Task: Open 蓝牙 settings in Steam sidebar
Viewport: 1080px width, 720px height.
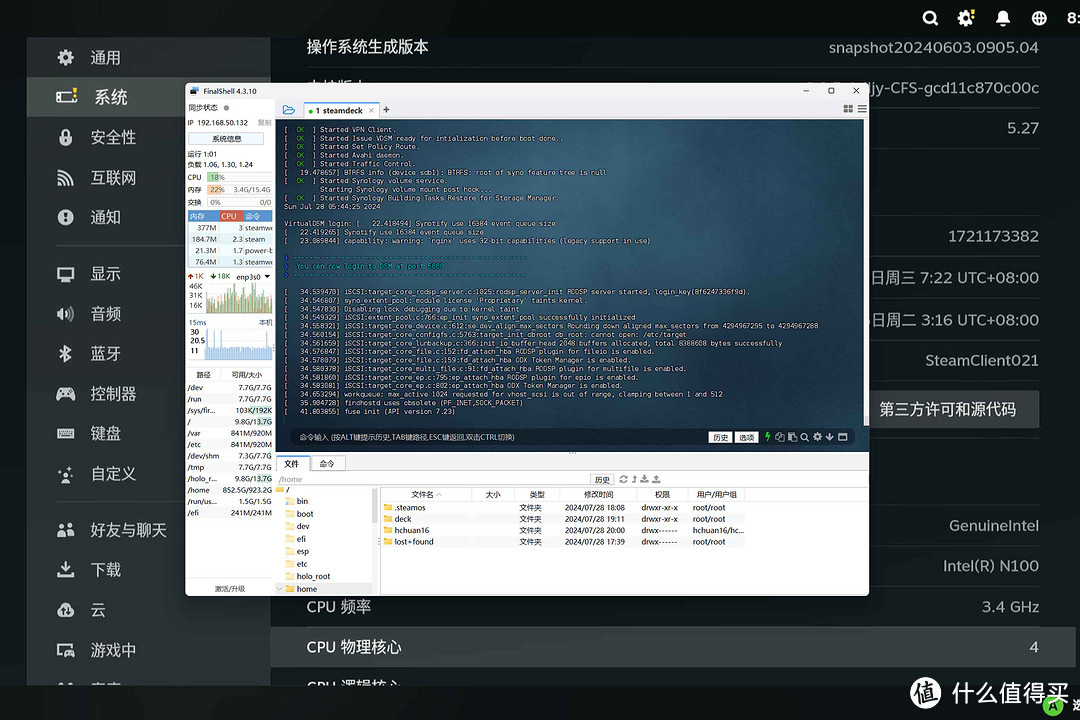Action: click(106, 354)
